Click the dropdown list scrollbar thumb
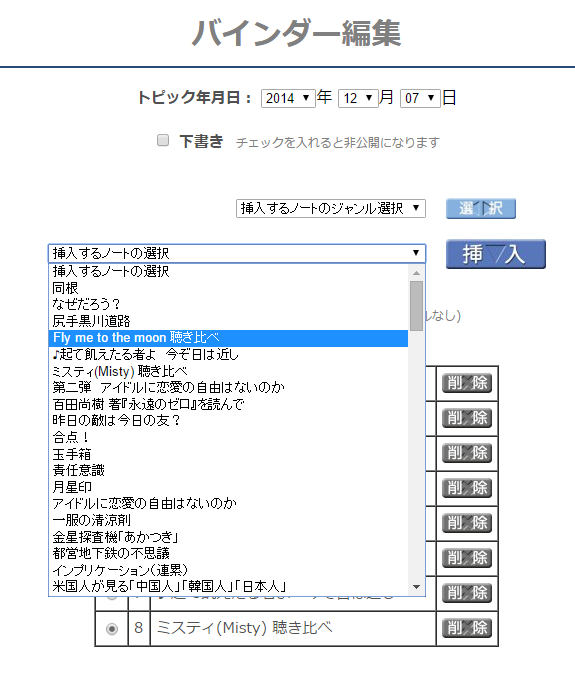 pyautogui.click(x=416, y=306)
